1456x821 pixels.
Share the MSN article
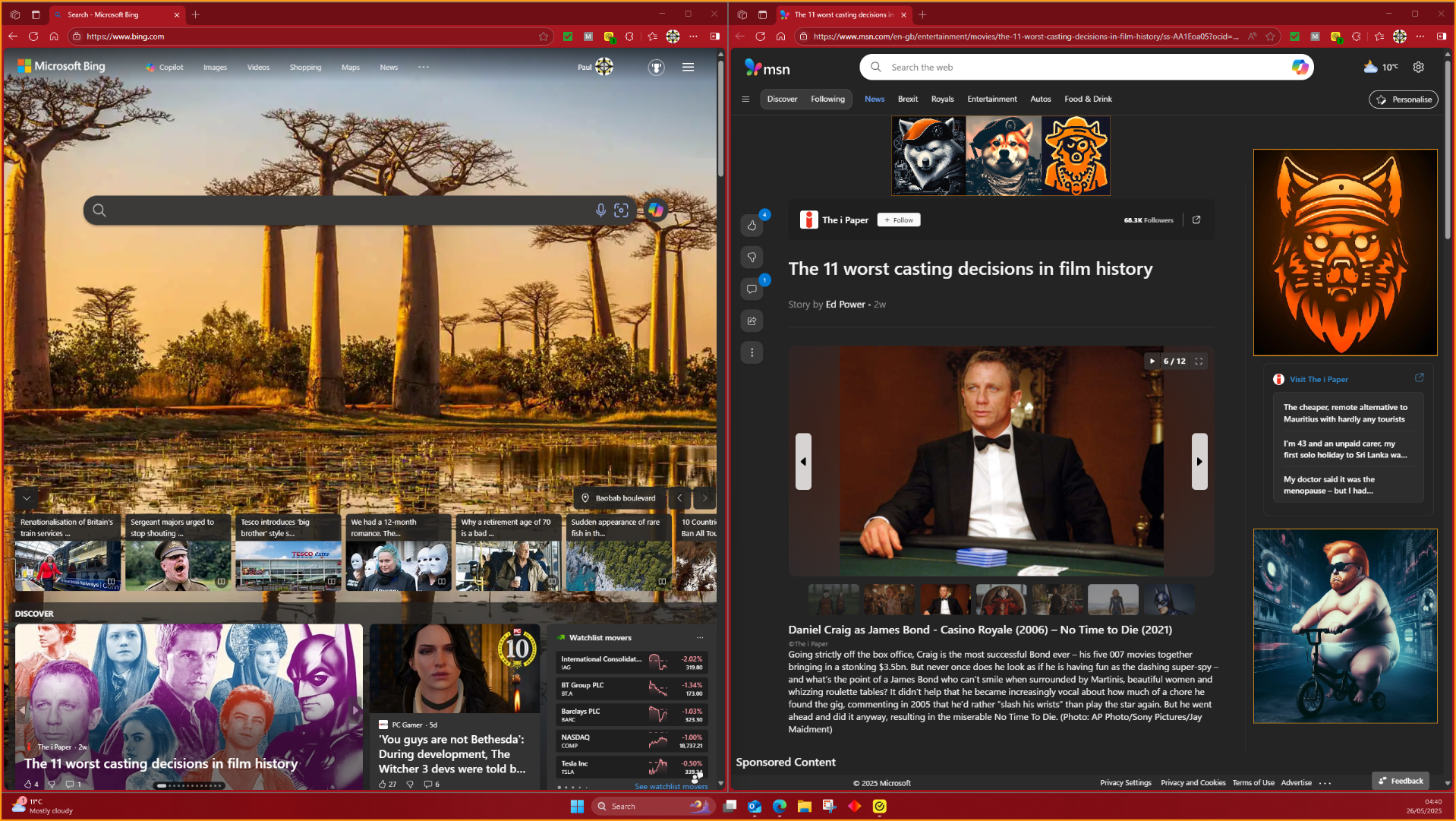coord(752,321)
